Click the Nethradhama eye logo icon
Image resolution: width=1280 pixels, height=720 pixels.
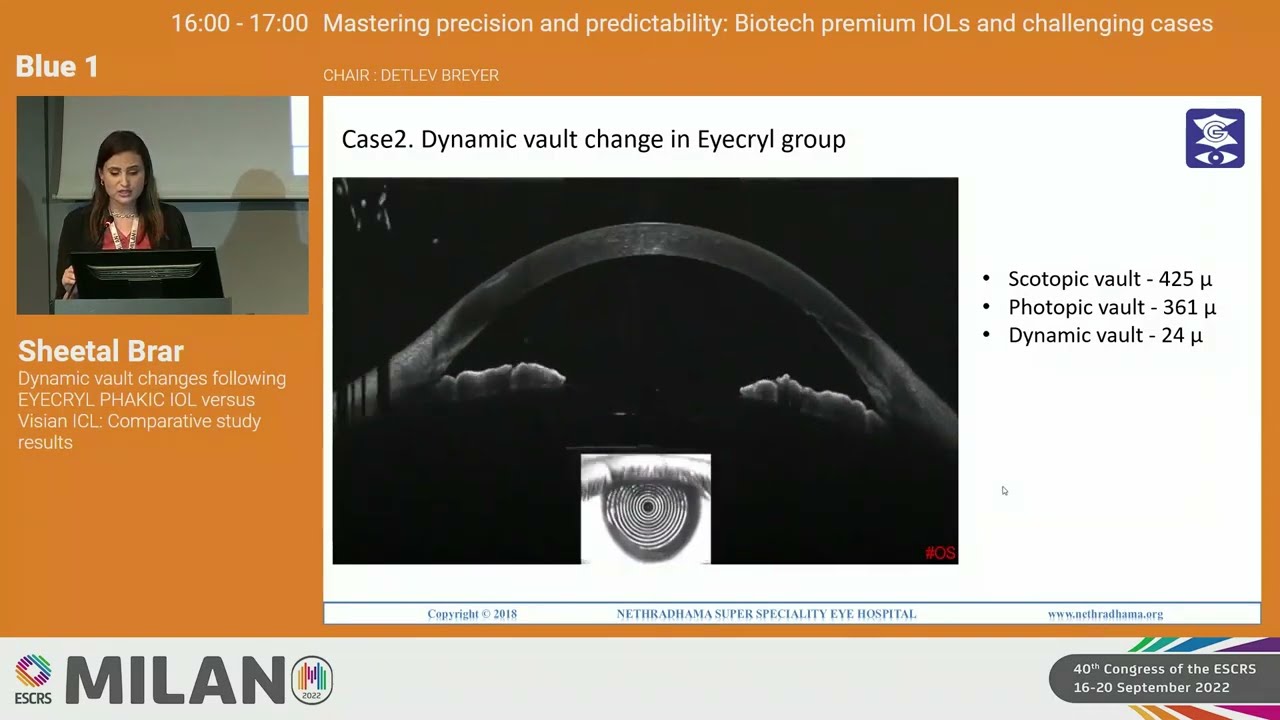point(1215,138)
